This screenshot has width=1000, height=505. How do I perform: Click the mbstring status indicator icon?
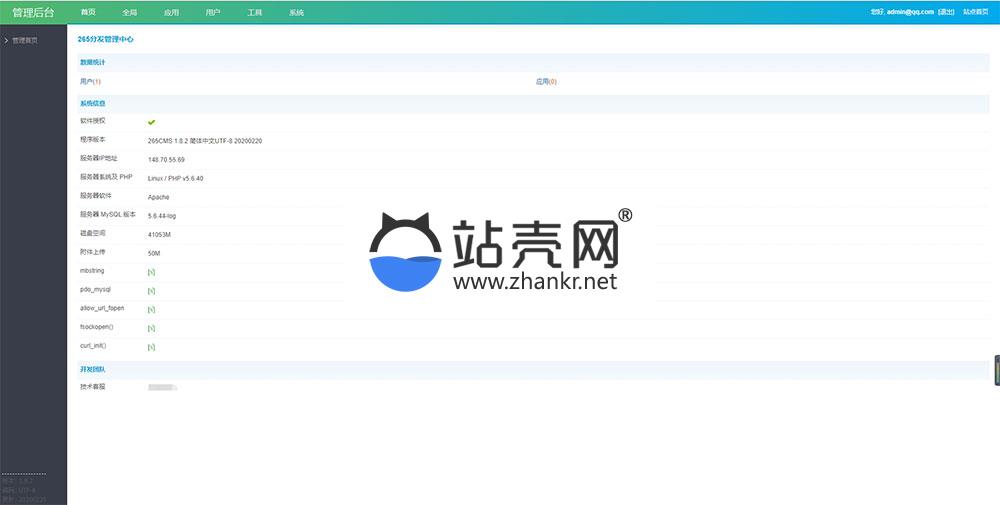point(151,272)
